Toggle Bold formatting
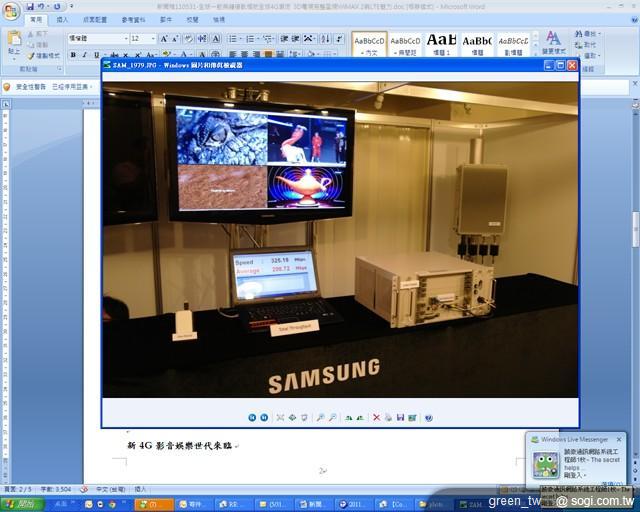The width and height of the screenshot is (640, 512). point(73,55)
